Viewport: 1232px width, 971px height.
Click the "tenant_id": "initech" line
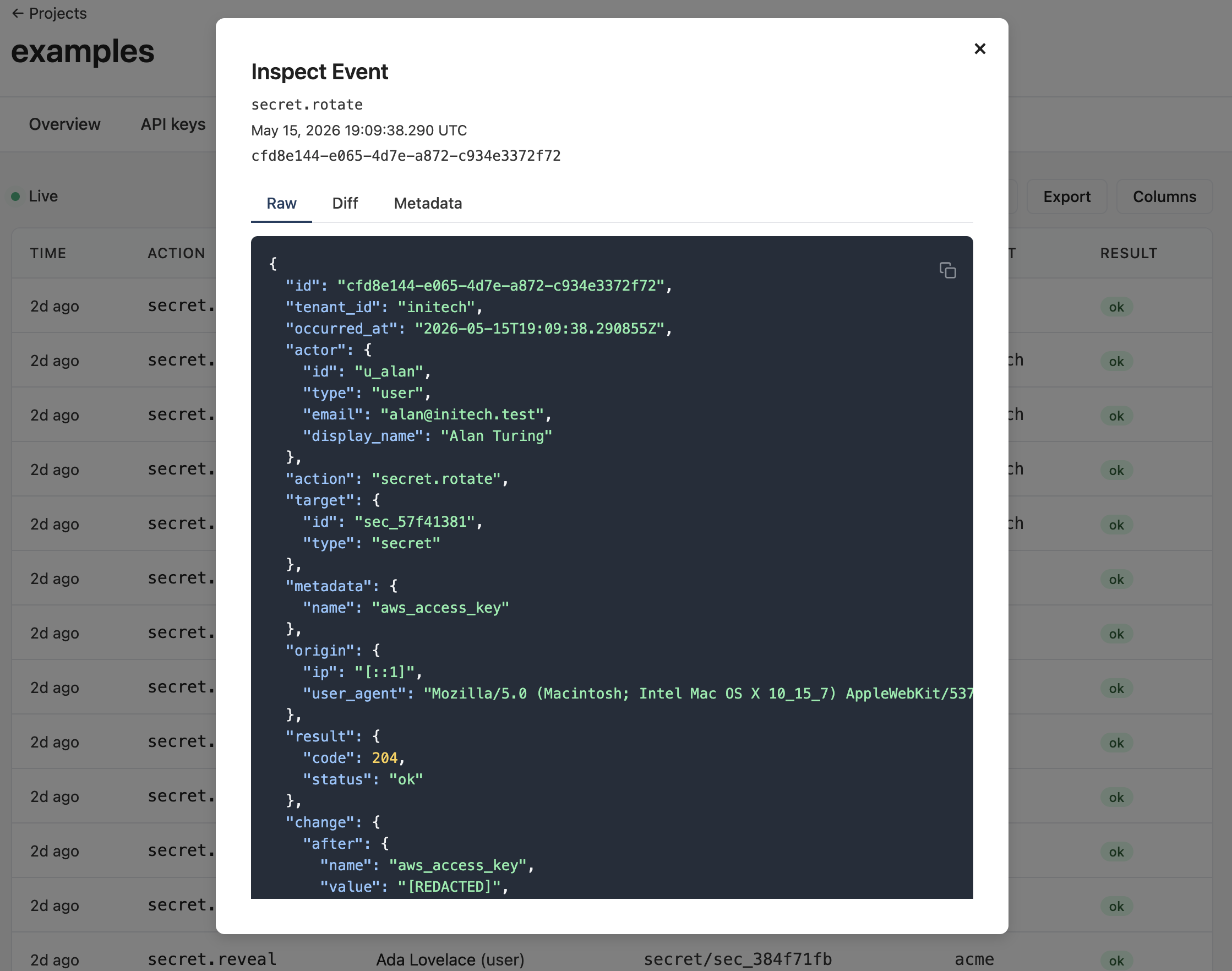pos(384,307)
